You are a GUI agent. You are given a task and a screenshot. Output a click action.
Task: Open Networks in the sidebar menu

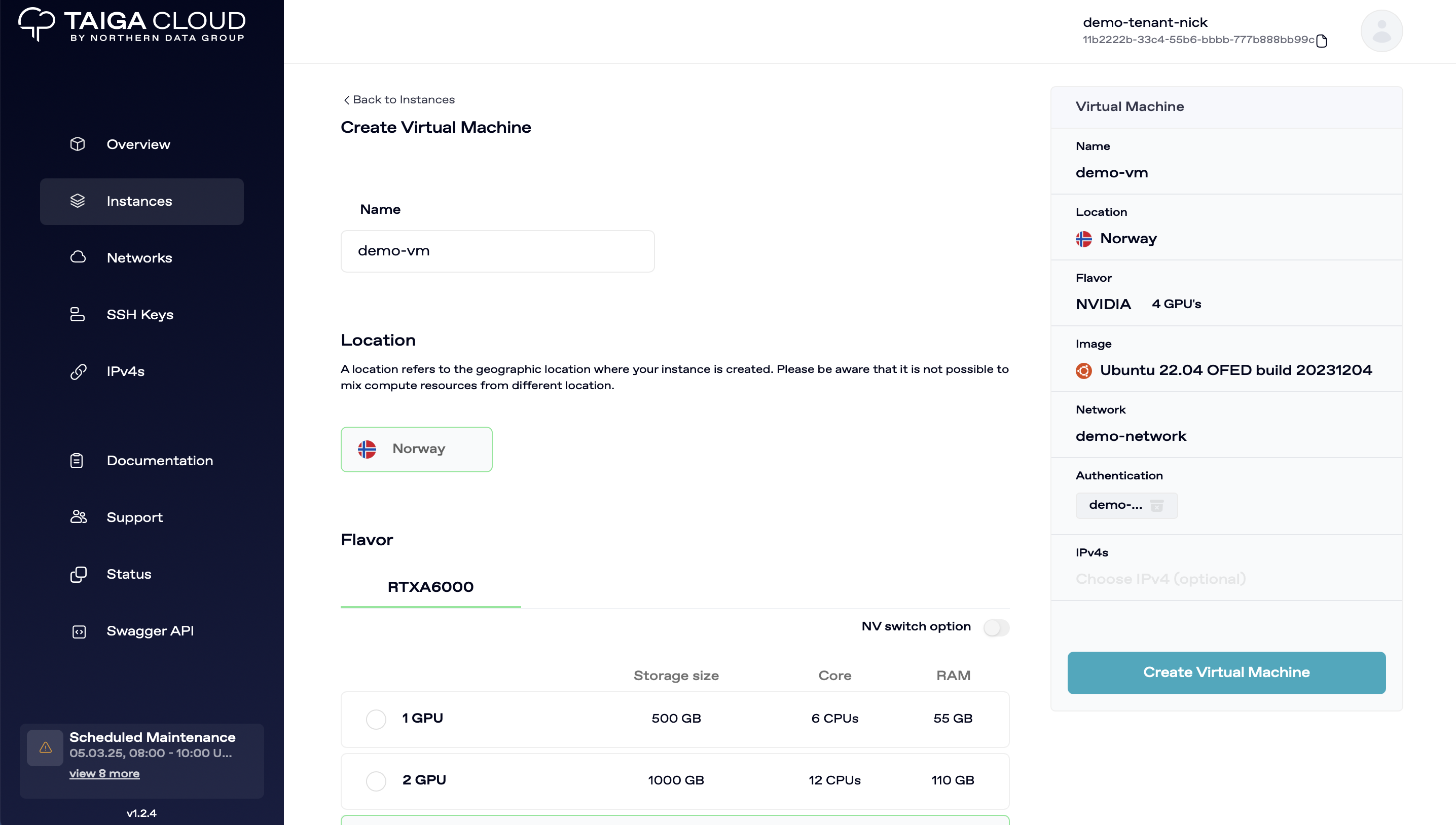(139, 258)
